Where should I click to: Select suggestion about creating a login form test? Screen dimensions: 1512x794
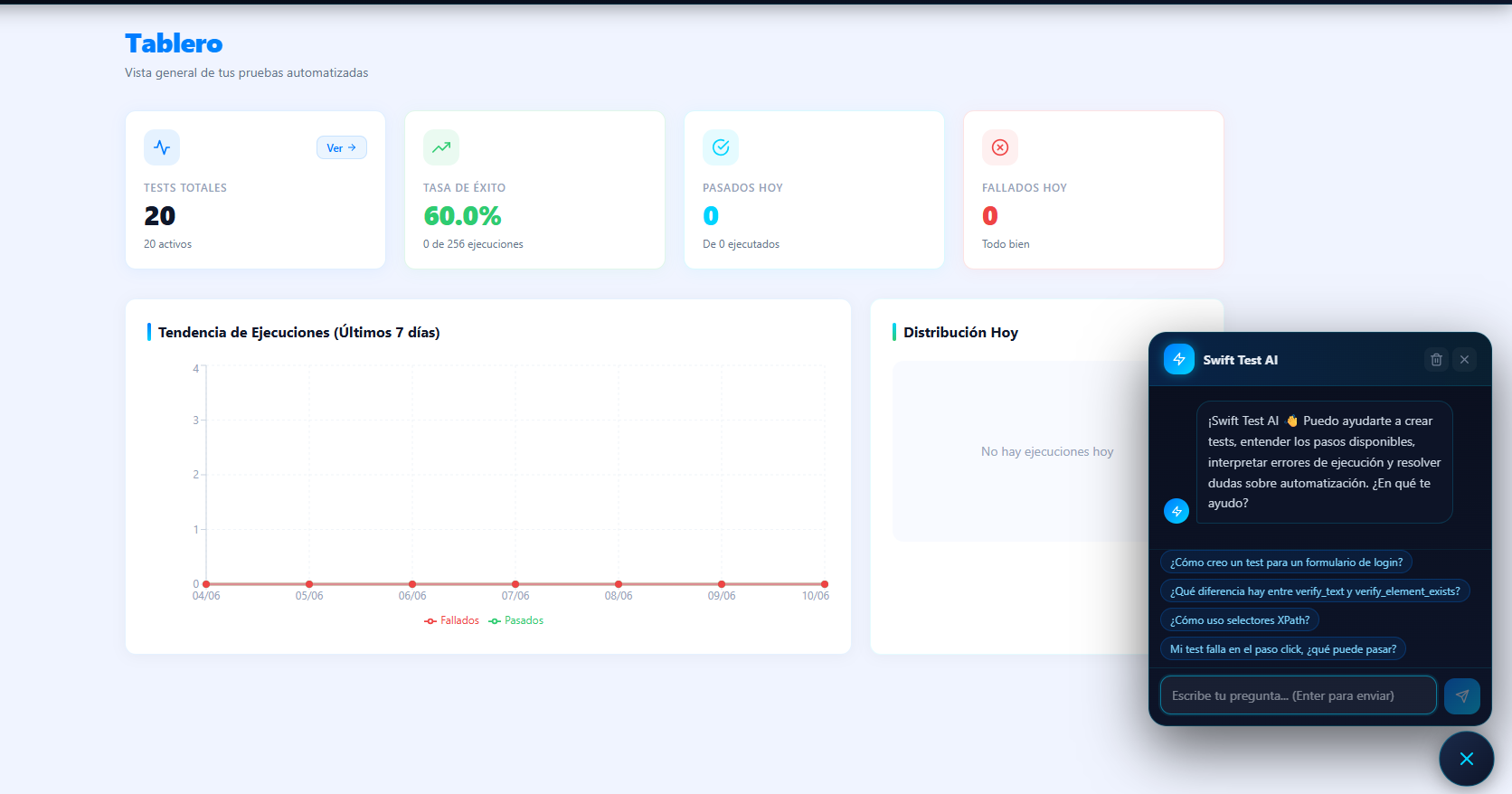(1286, 562)
